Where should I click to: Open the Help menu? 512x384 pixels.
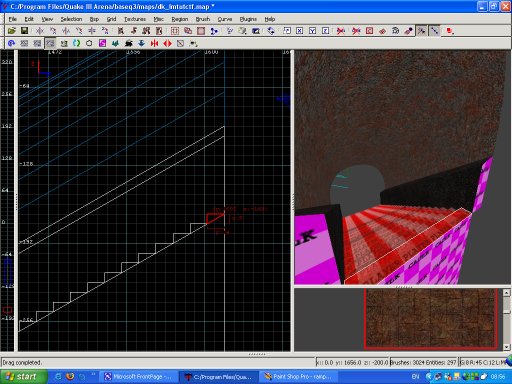(270, 19)
